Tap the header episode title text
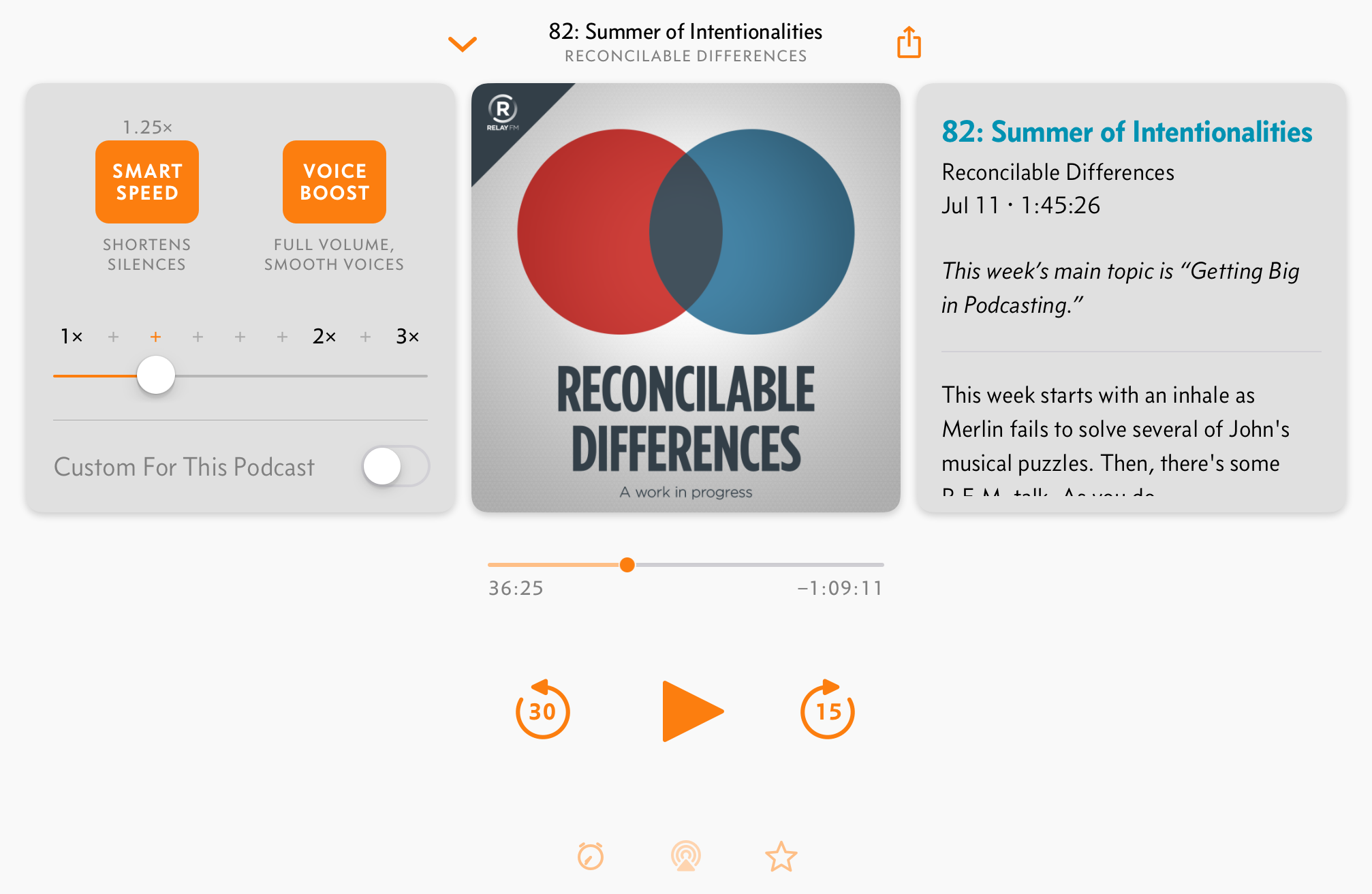1372x894 pixels. click(685, 31)
